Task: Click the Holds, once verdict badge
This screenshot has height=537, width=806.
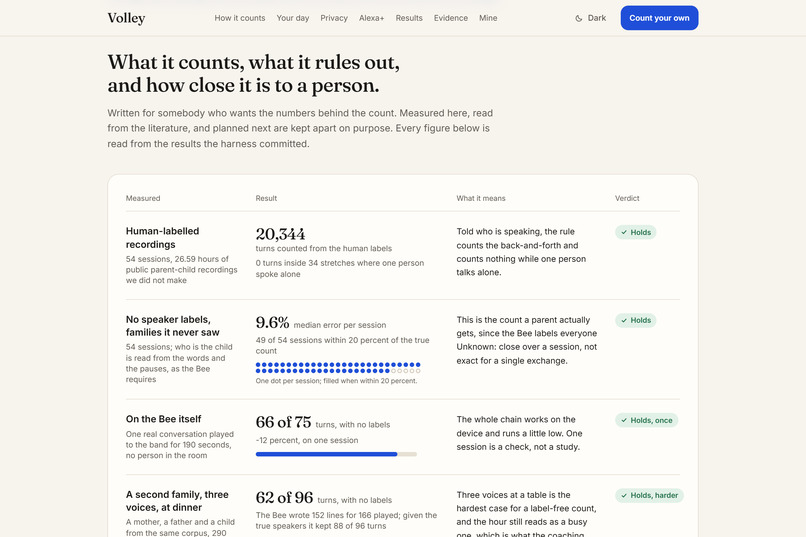Action: click(x=646, y=420)
